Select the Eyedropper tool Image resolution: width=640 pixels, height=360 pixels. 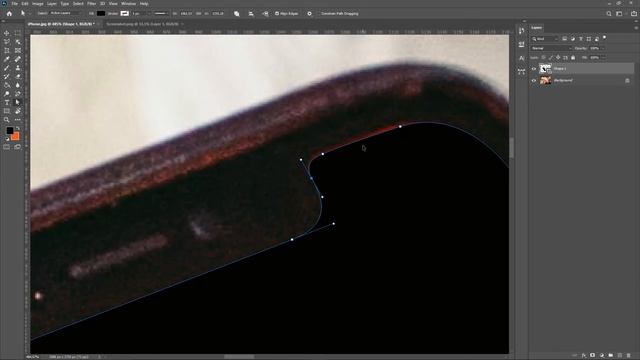click(7, 59)
